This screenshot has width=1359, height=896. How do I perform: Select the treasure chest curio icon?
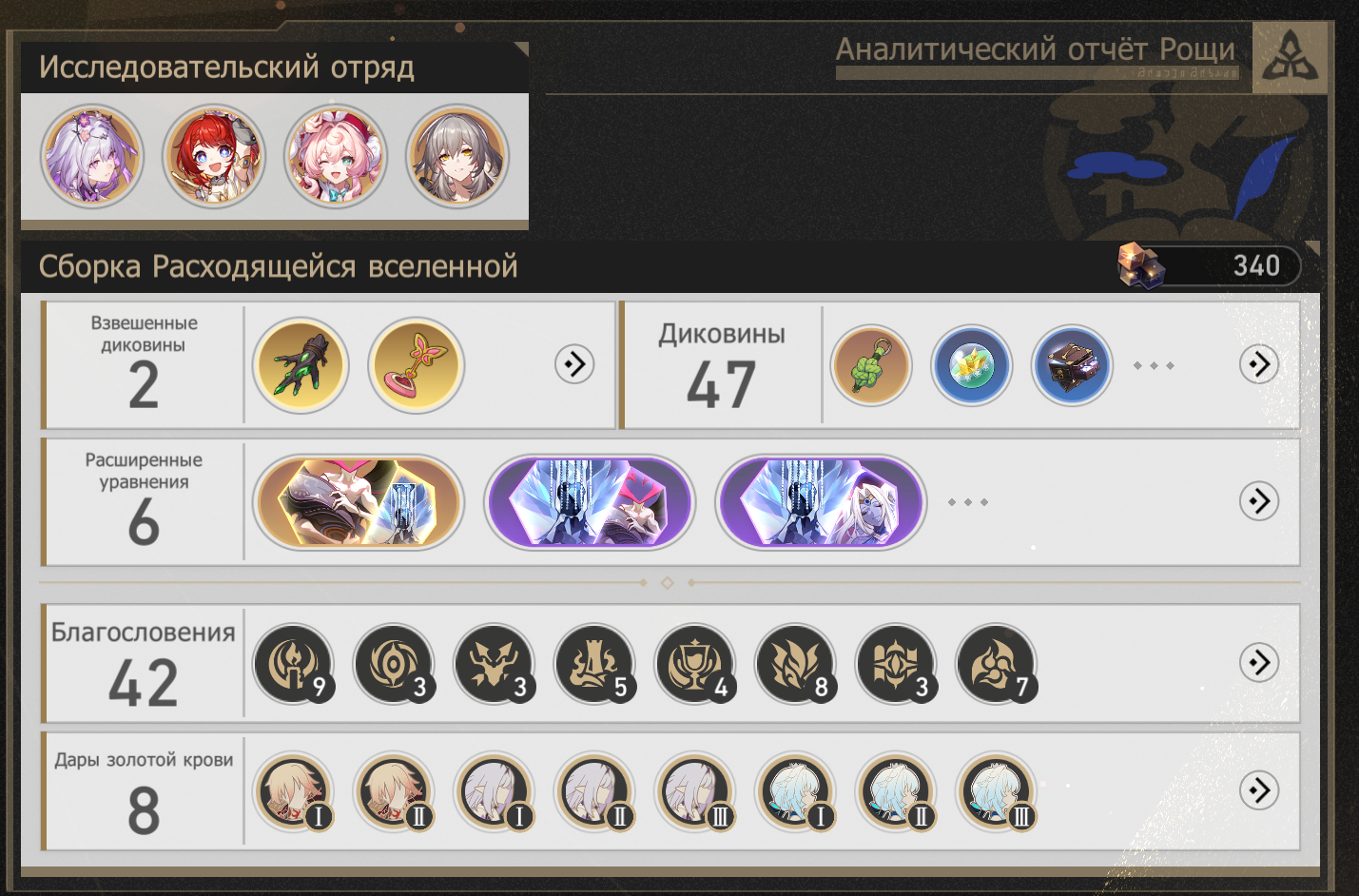(x=1072, y=365)
